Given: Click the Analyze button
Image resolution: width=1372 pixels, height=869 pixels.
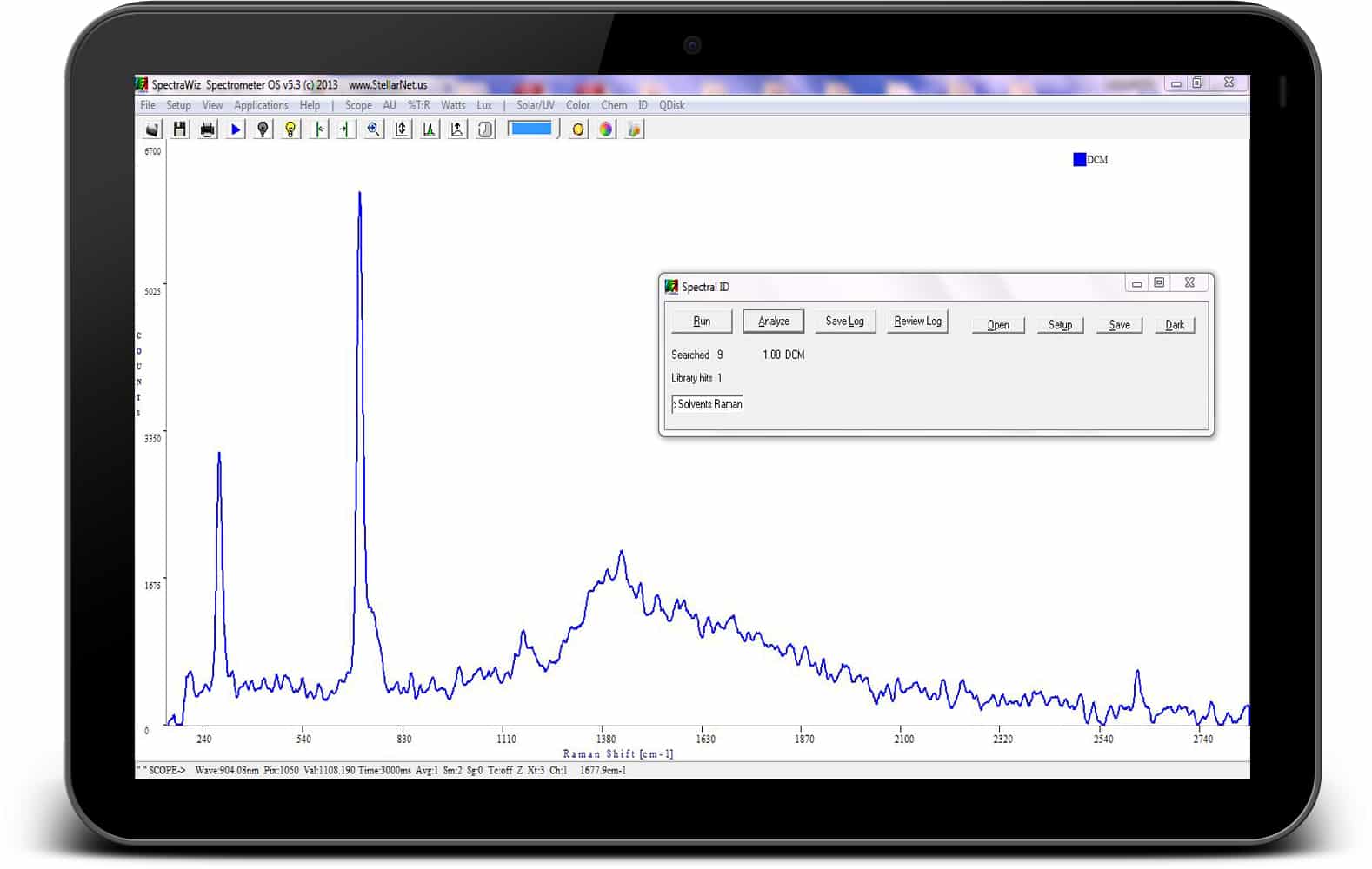Looking at the screenshot, I should click(x=774, y=322).
